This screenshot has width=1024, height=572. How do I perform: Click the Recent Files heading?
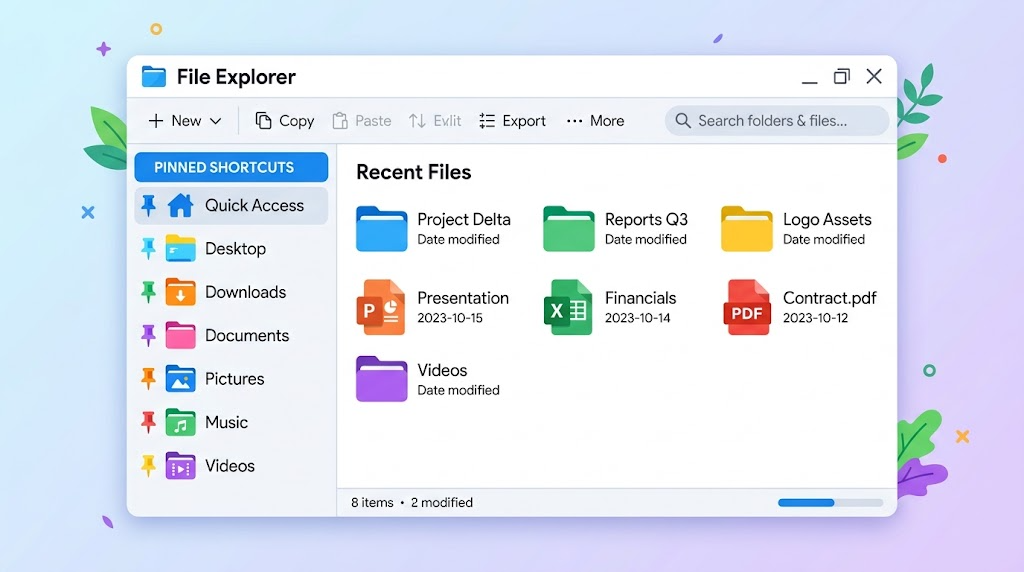click(413, 172)
